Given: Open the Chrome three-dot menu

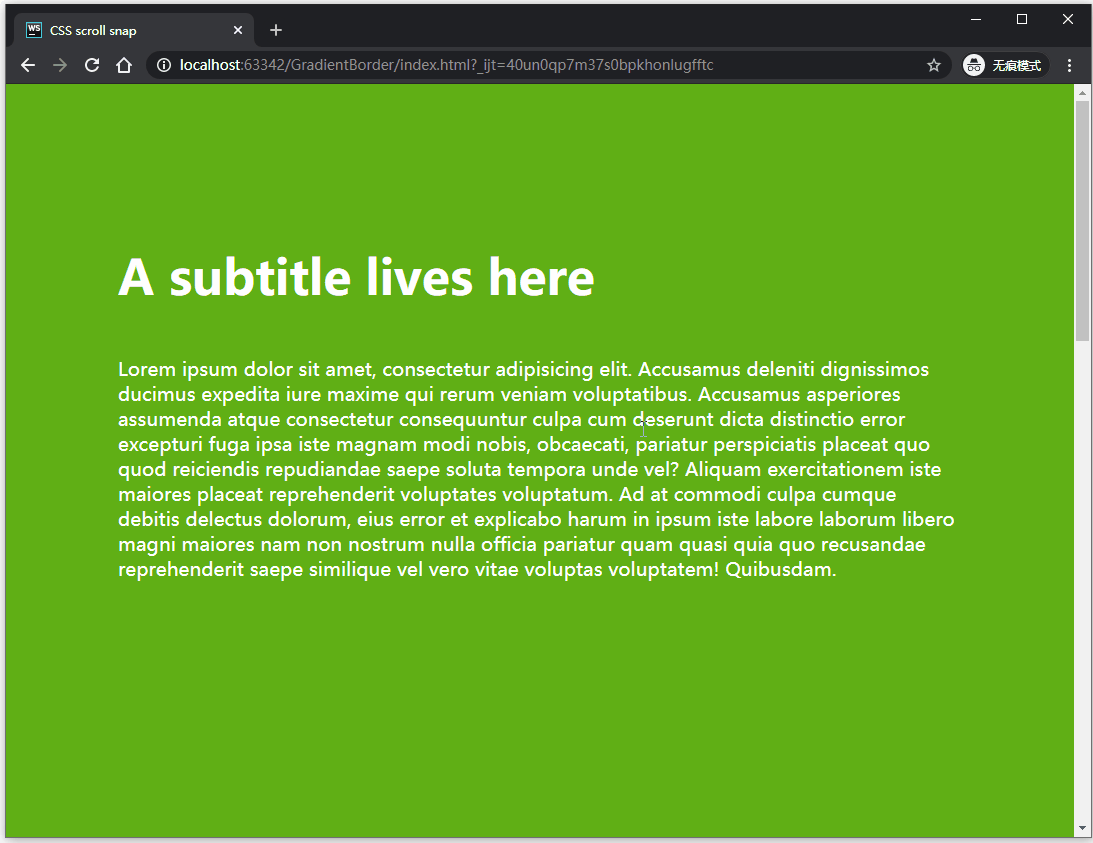Looking at the screenshot, I should [x=1070, y=65].
